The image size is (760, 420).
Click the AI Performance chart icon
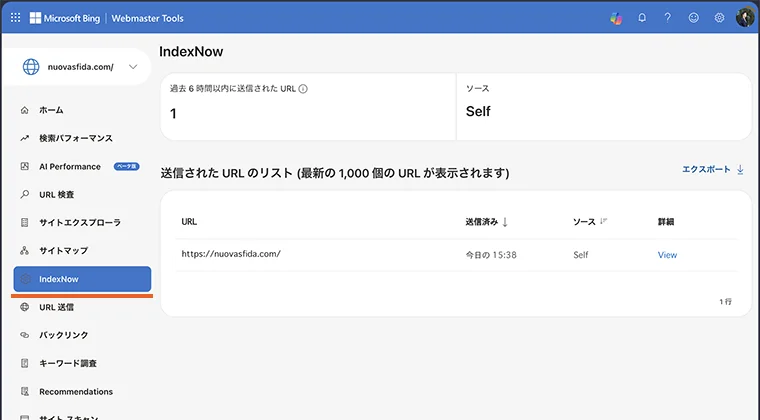point(25,166)
